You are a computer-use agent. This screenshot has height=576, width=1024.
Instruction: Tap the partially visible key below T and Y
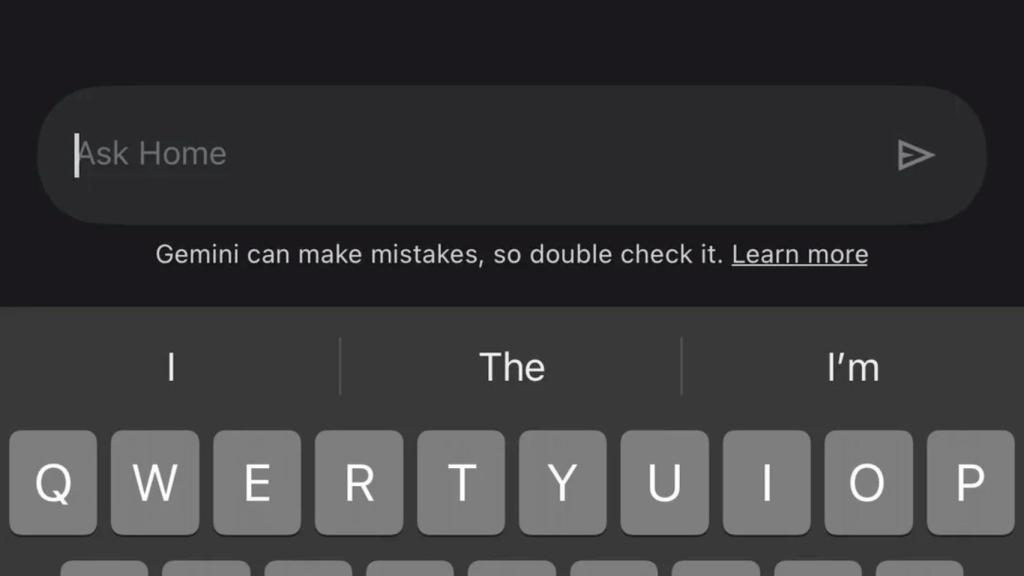tap(512, 568)
